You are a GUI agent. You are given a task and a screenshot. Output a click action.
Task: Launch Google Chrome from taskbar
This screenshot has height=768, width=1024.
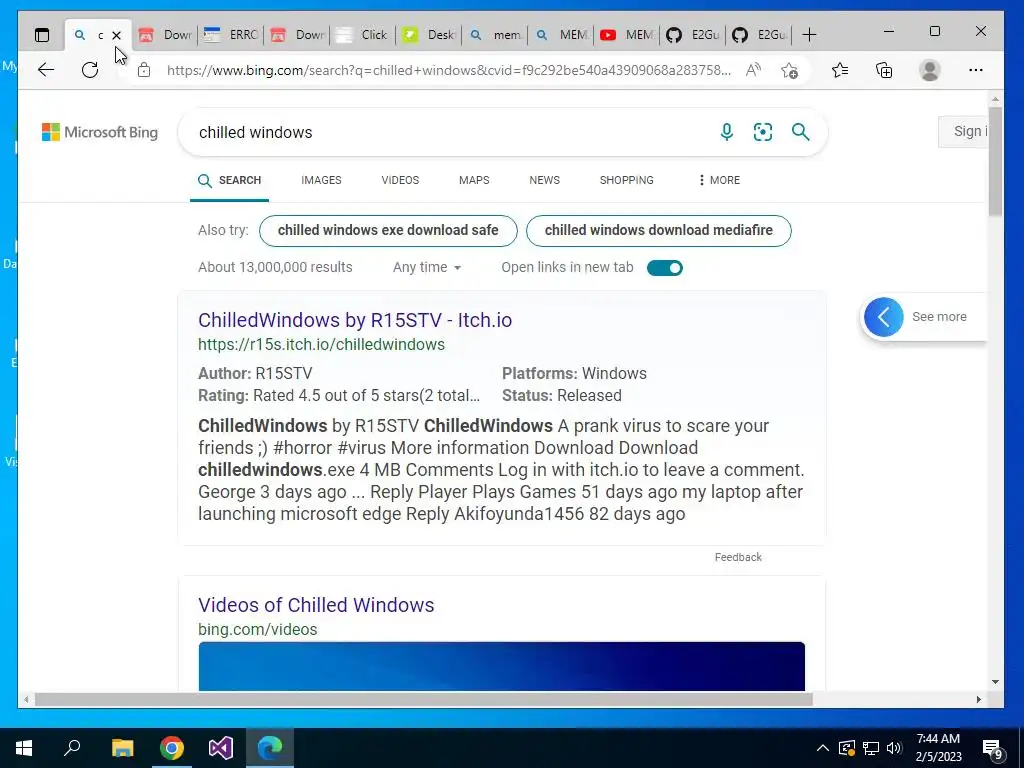coord(172,748)
